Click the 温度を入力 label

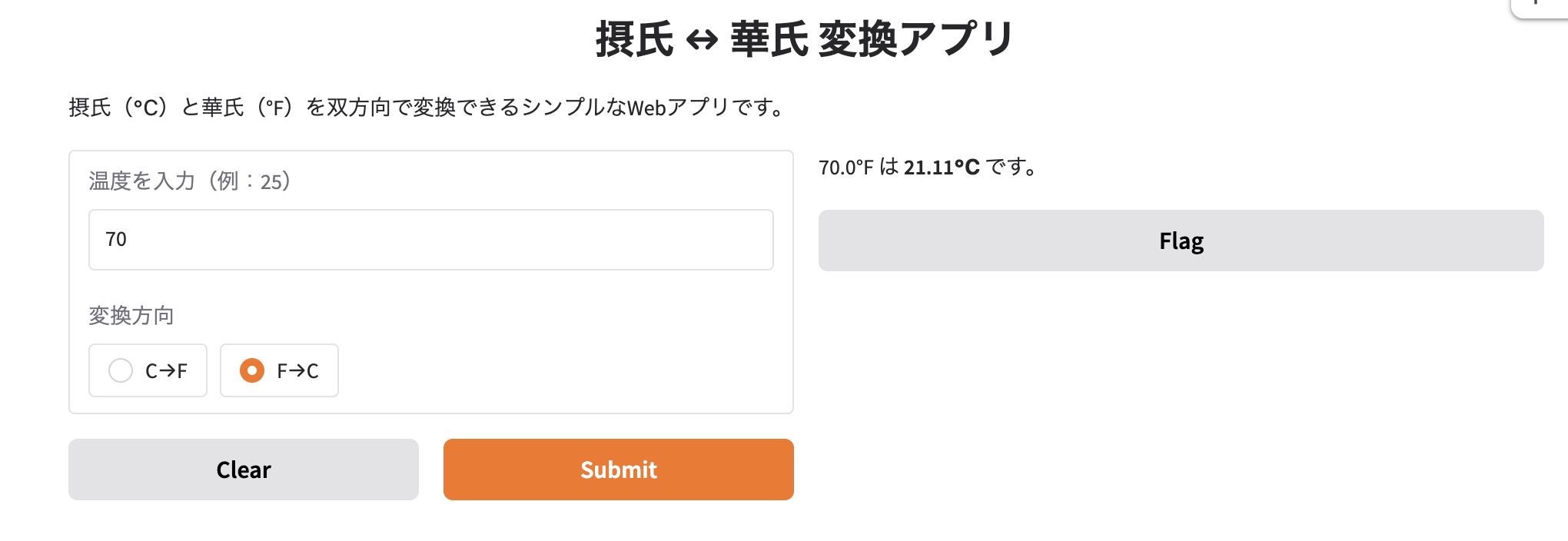pyautogui.click(x=189, y=181)
